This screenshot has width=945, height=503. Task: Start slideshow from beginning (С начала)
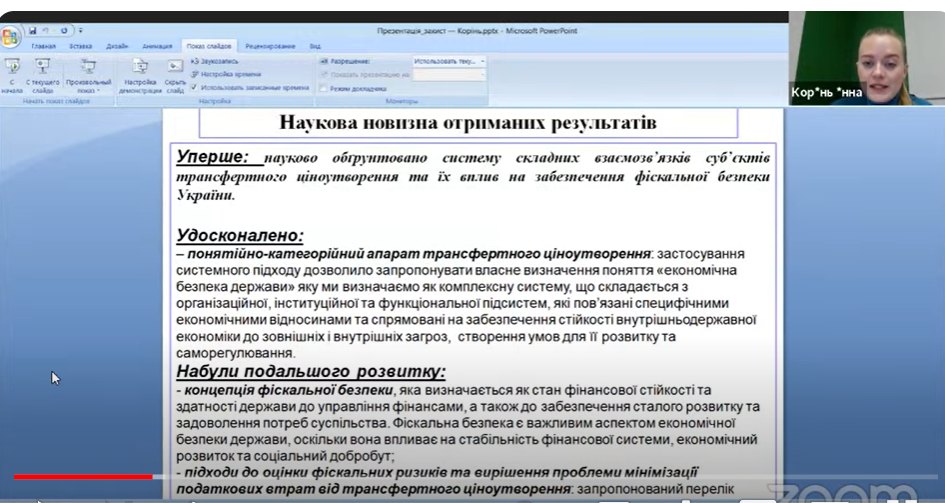(11, 75)
